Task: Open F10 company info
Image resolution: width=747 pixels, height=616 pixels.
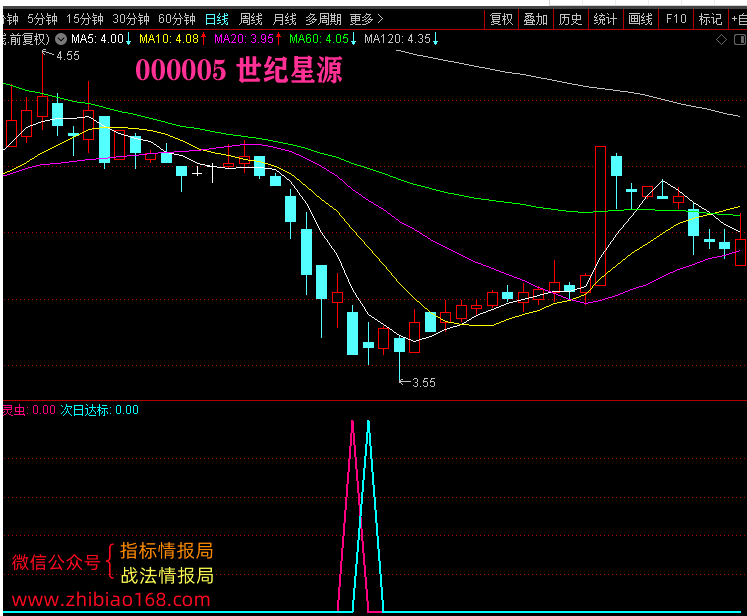Action: 676,19
